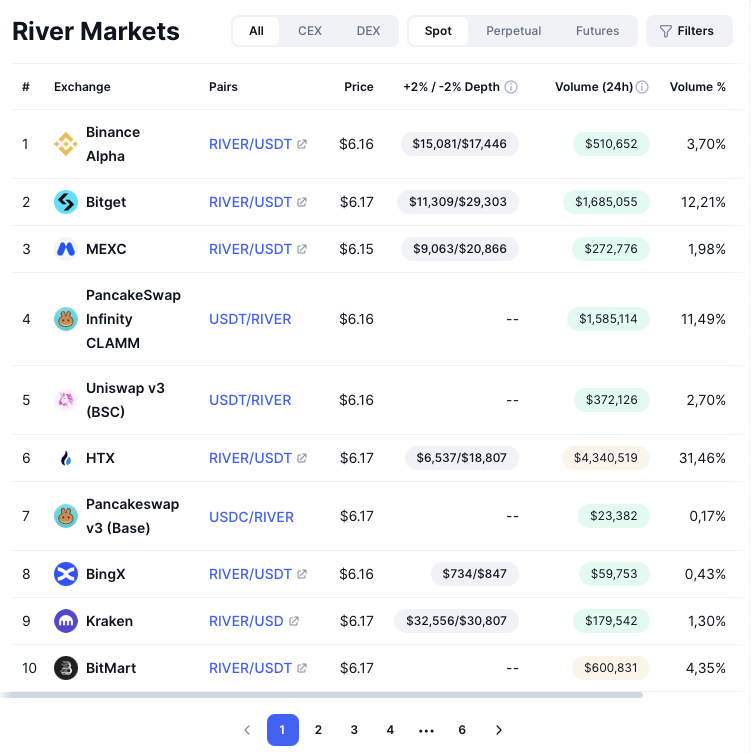The image size is (751, 754).
Task: Click the $4,340,519 HTX volume badge
Action: tap(606, 458)
